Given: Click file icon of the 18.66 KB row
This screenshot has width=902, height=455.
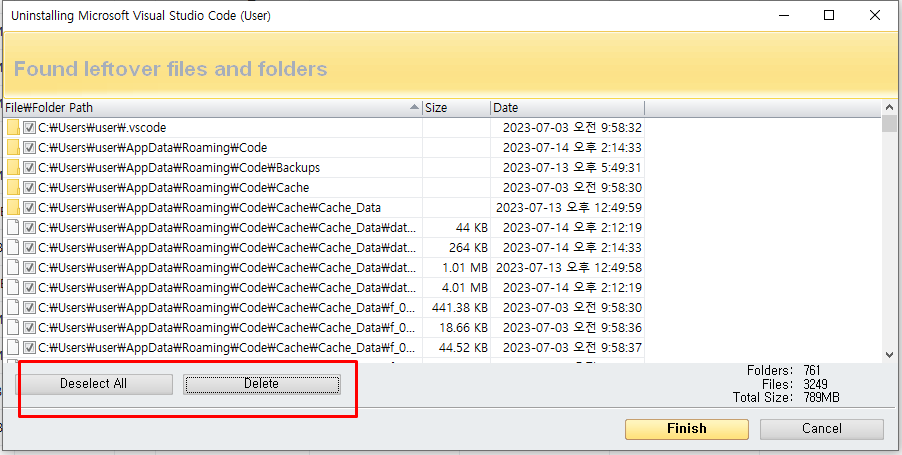Looking at the screenshot, I should 13,328.
